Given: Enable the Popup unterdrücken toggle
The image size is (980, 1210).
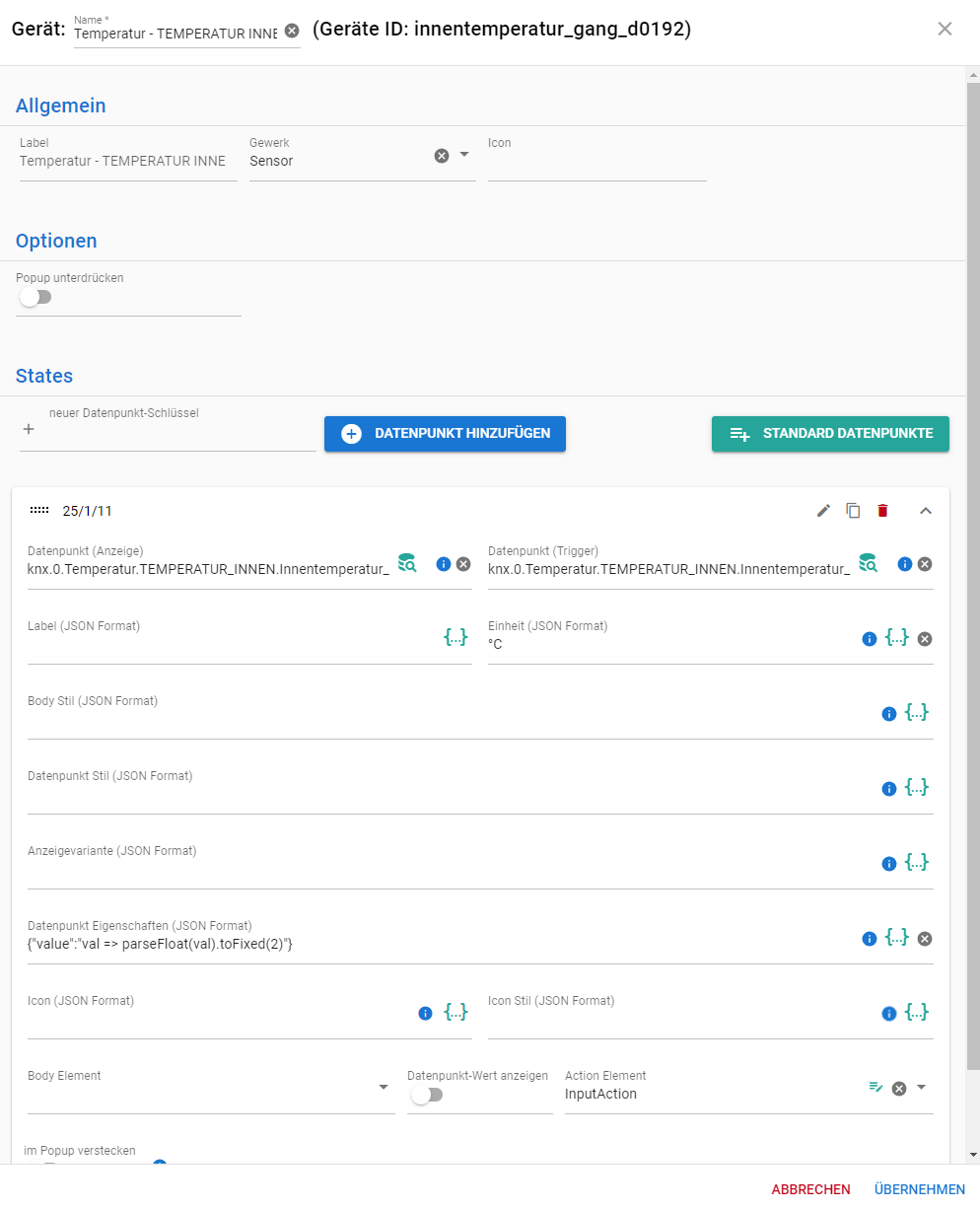Looking at the screenshot, I should pos(35,296).
